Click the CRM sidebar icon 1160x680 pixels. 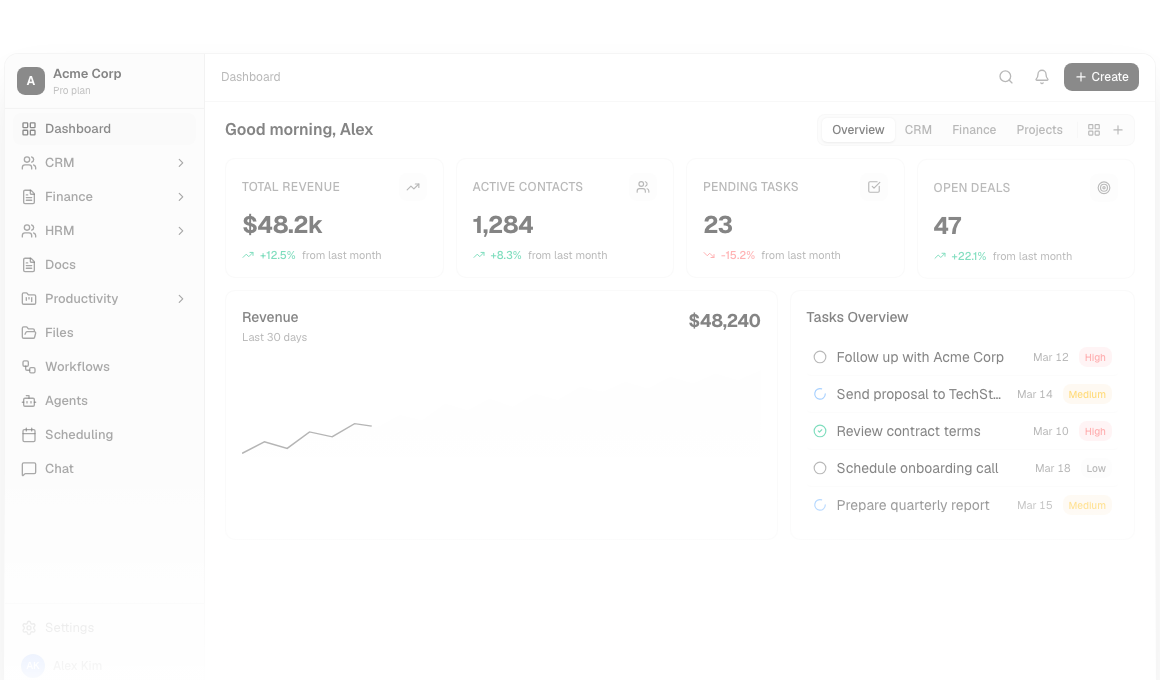(29, 163)
